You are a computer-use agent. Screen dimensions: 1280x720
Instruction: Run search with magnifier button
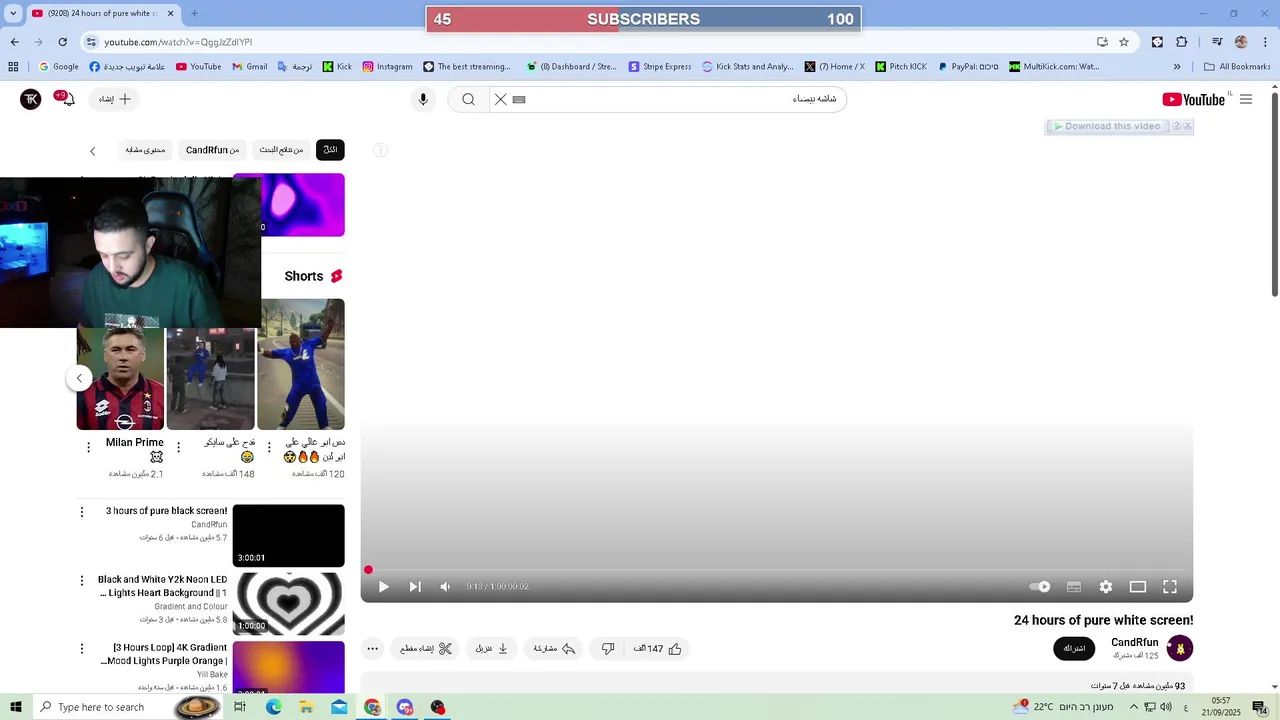pos(468,99)
